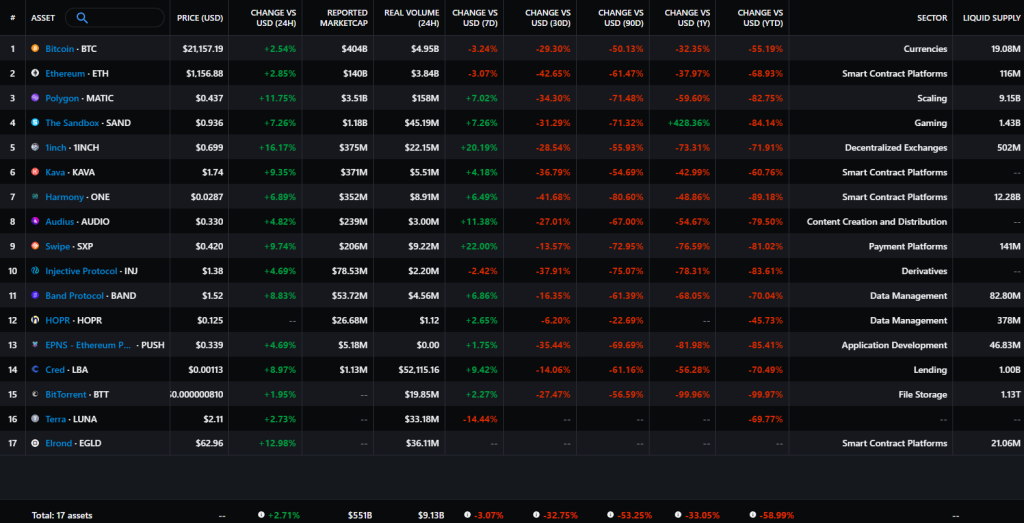Sort by Change vs USD (1Y) header
The height and width of the screenshot is (523, 1024).
(686, 18)
